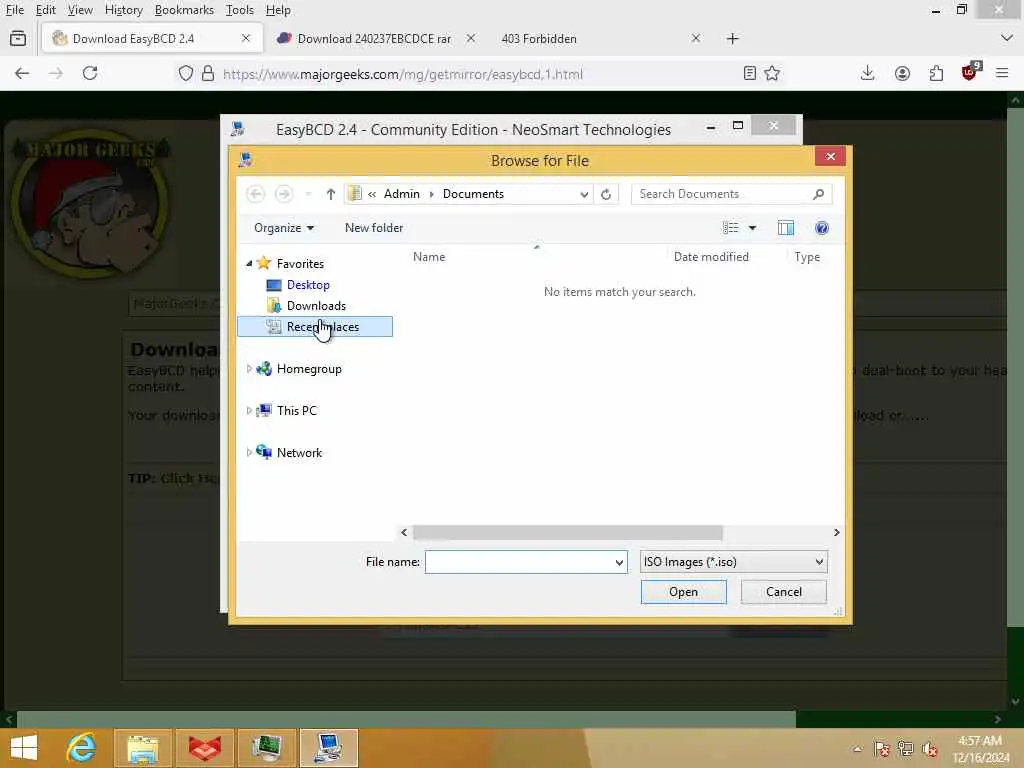This screenshot has height=768, width=1024.
Task: Click the Firefox downloads icon
Action: [867, 73]
